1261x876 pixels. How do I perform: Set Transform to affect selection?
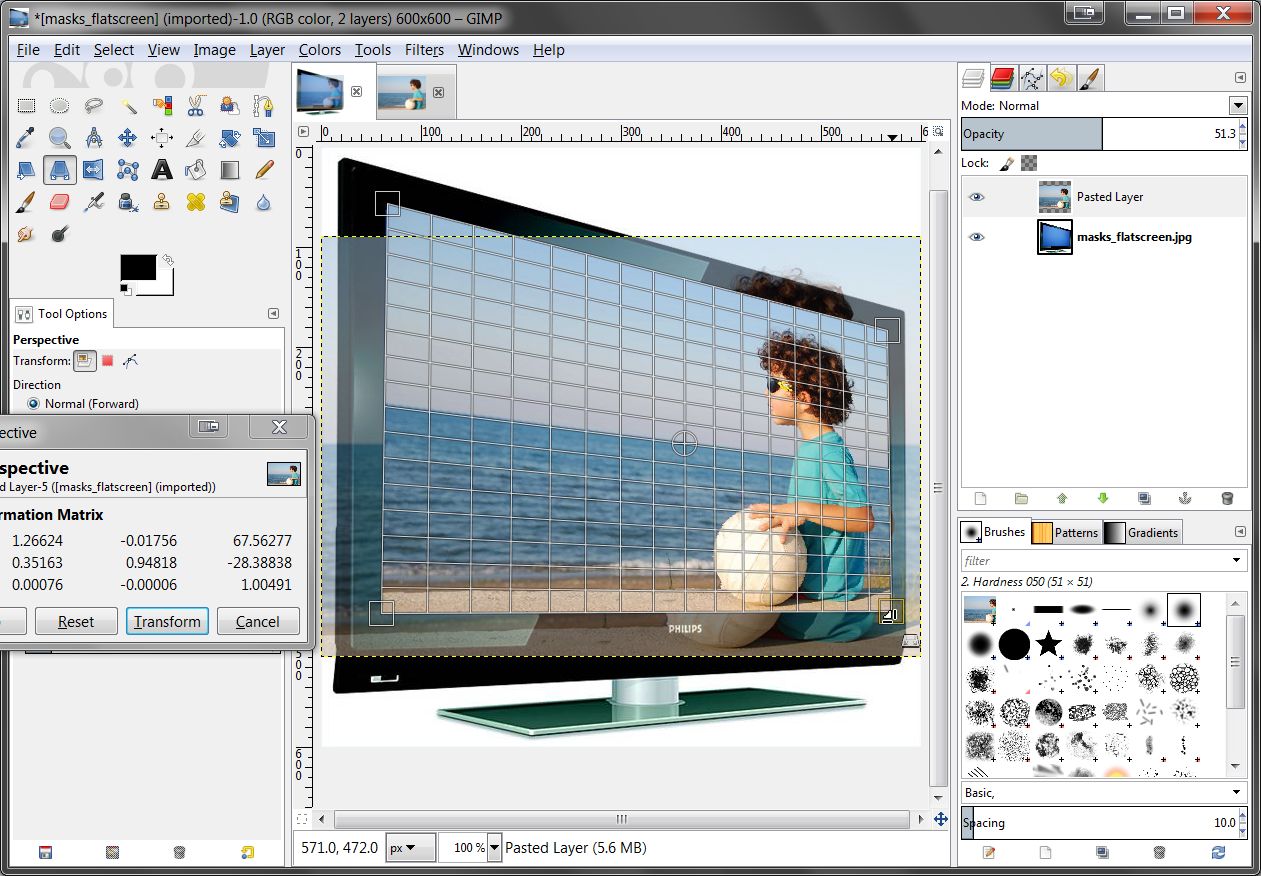[108, 361]
